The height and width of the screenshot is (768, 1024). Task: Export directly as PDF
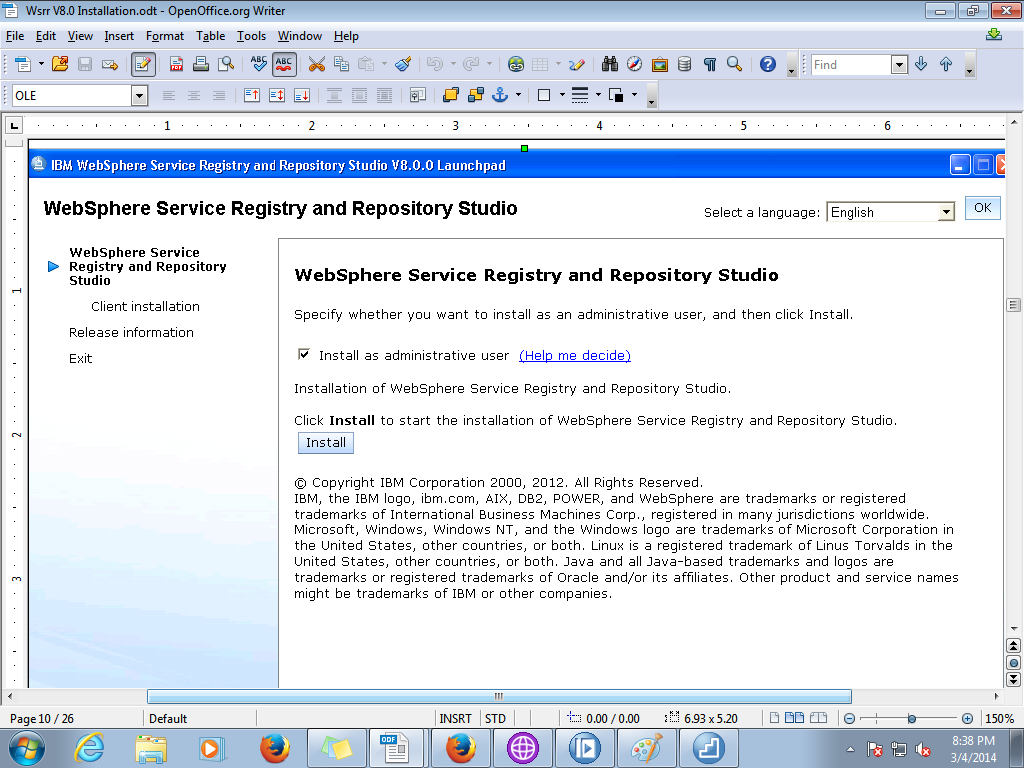point(176,64)
